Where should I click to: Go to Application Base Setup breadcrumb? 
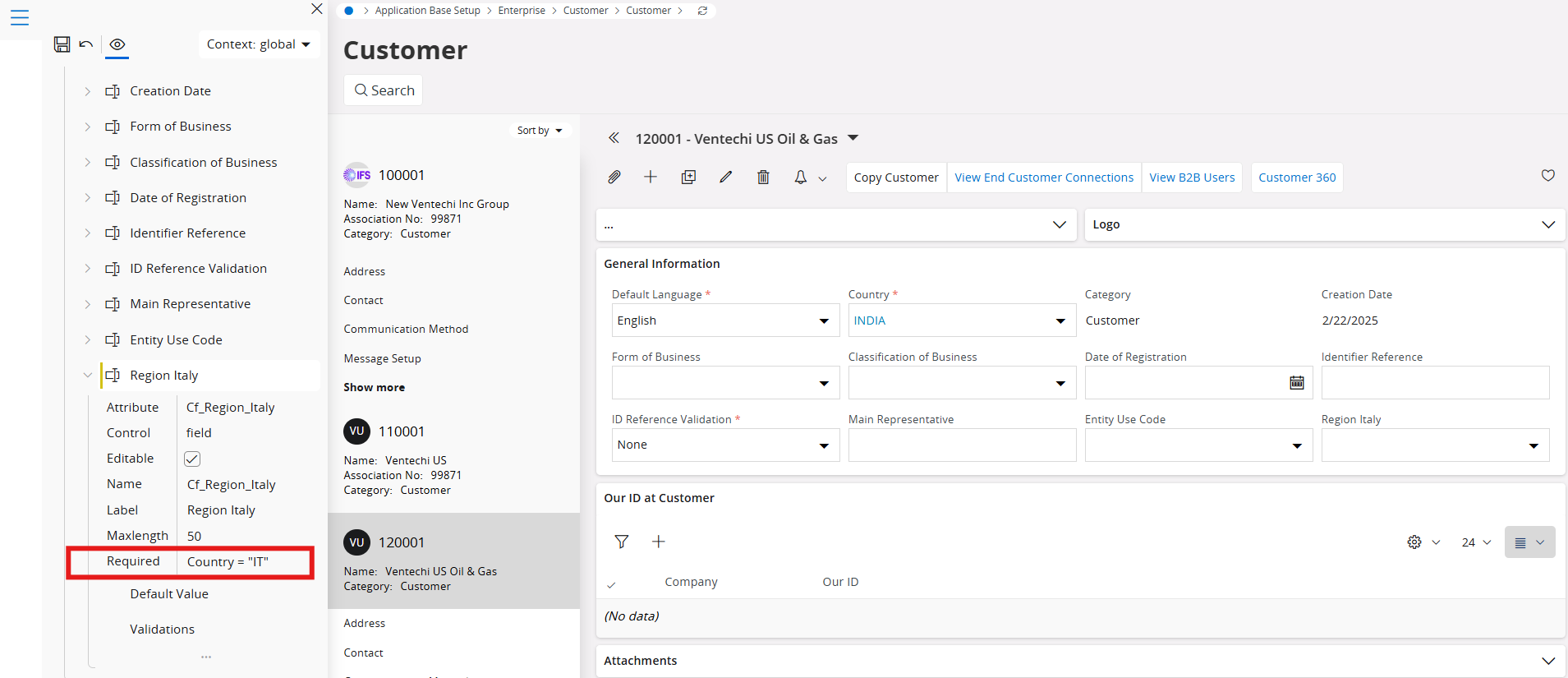coord(427,11)
